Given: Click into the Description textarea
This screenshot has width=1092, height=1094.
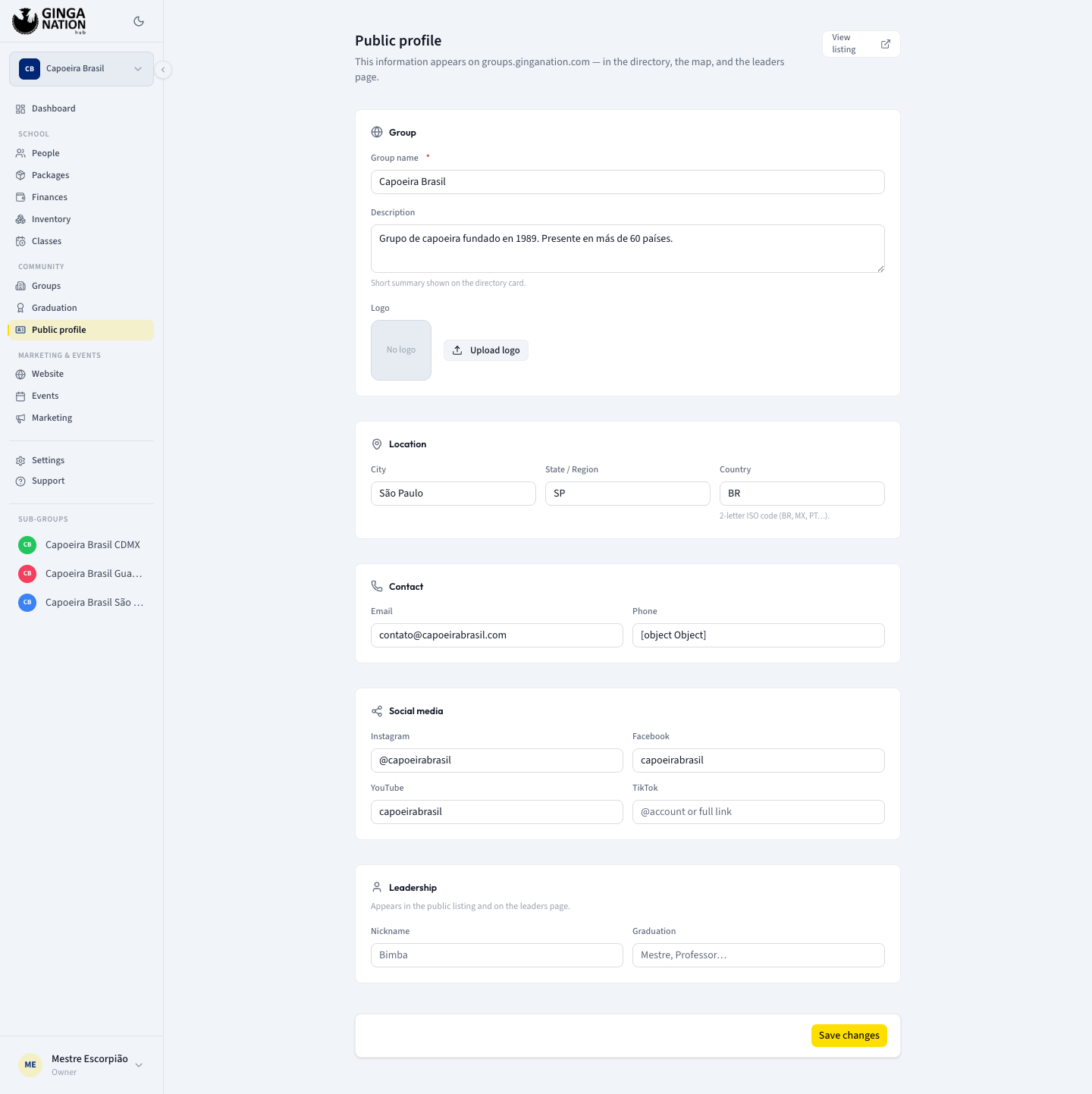Looking at the screenshot, I should pos(627,249).
